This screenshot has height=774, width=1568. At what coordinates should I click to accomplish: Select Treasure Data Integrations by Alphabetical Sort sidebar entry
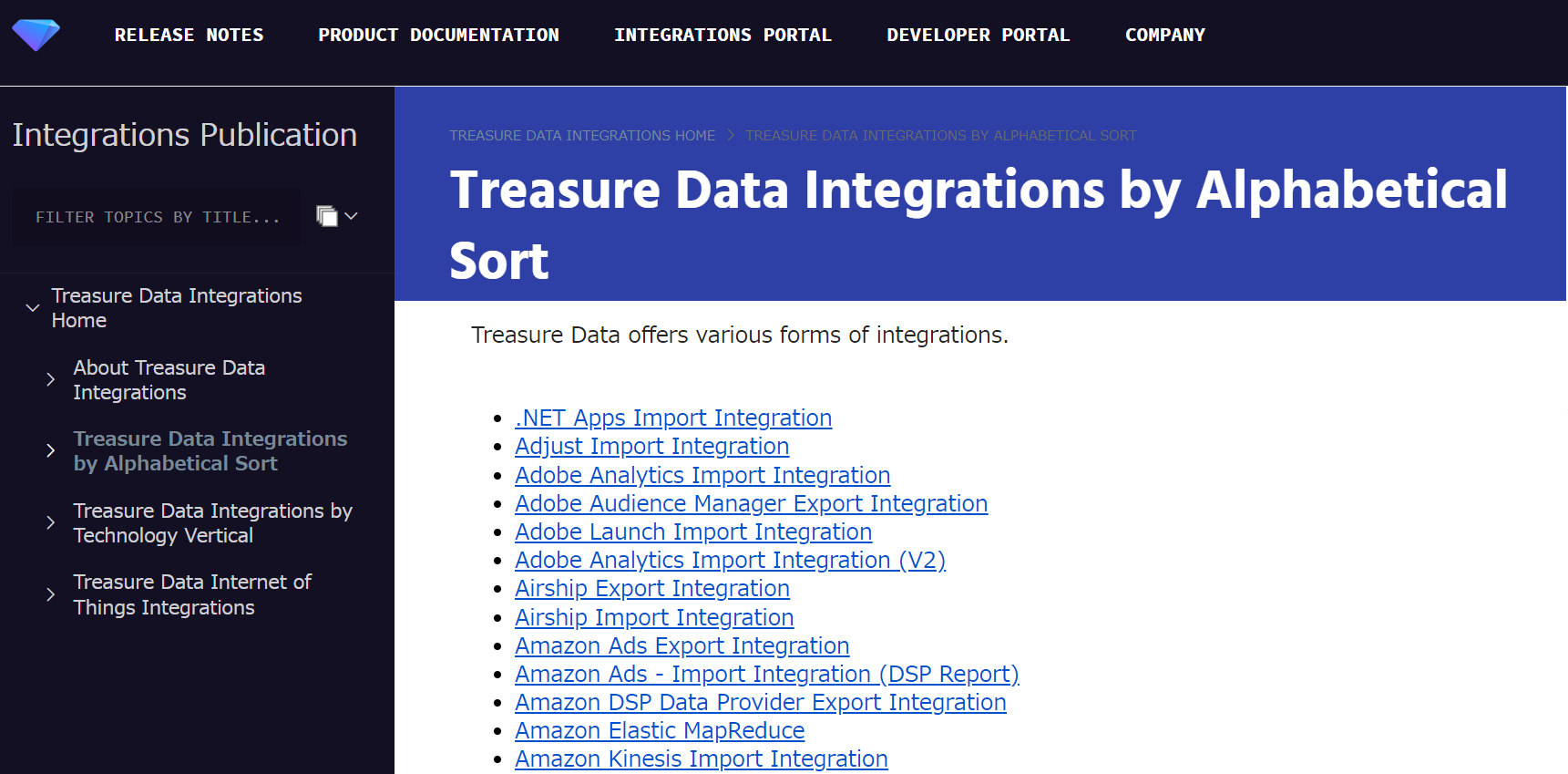[210, 450]
